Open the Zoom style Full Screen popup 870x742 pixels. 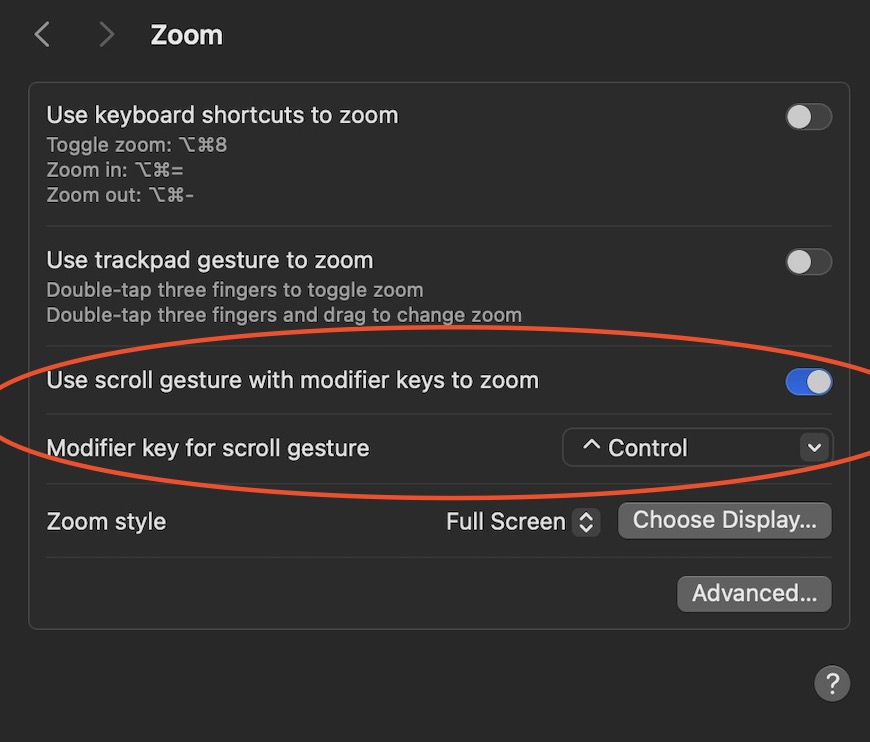(x=523, y=522)
